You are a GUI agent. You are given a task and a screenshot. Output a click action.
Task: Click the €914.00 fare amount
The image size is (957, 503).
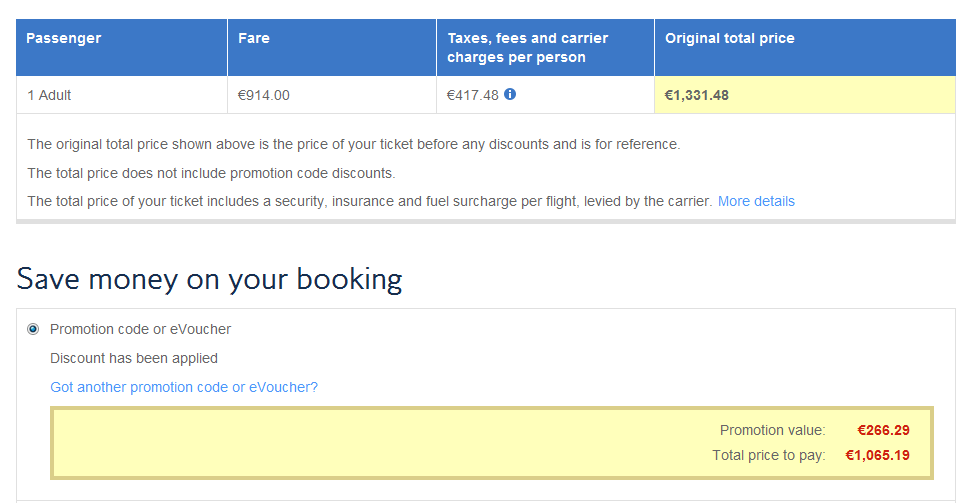click(264, 95)
